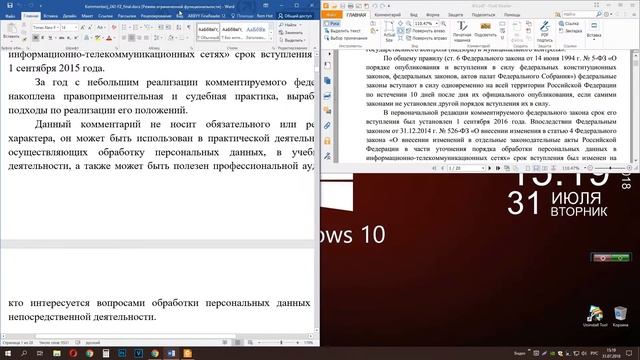The height and width of the screenshot is (360, 640).
Task: Toggle show paragraph marks ¶
Action: [189, 27]
